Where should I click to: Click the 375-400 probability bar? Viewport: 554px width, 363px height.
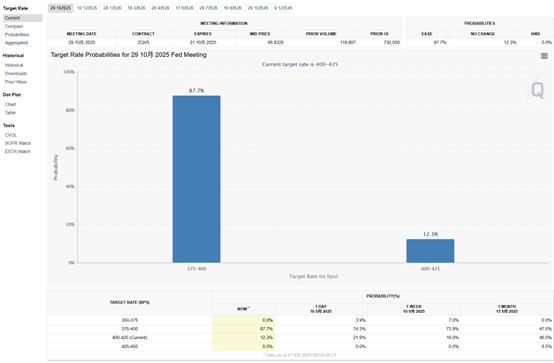[196, 179]
